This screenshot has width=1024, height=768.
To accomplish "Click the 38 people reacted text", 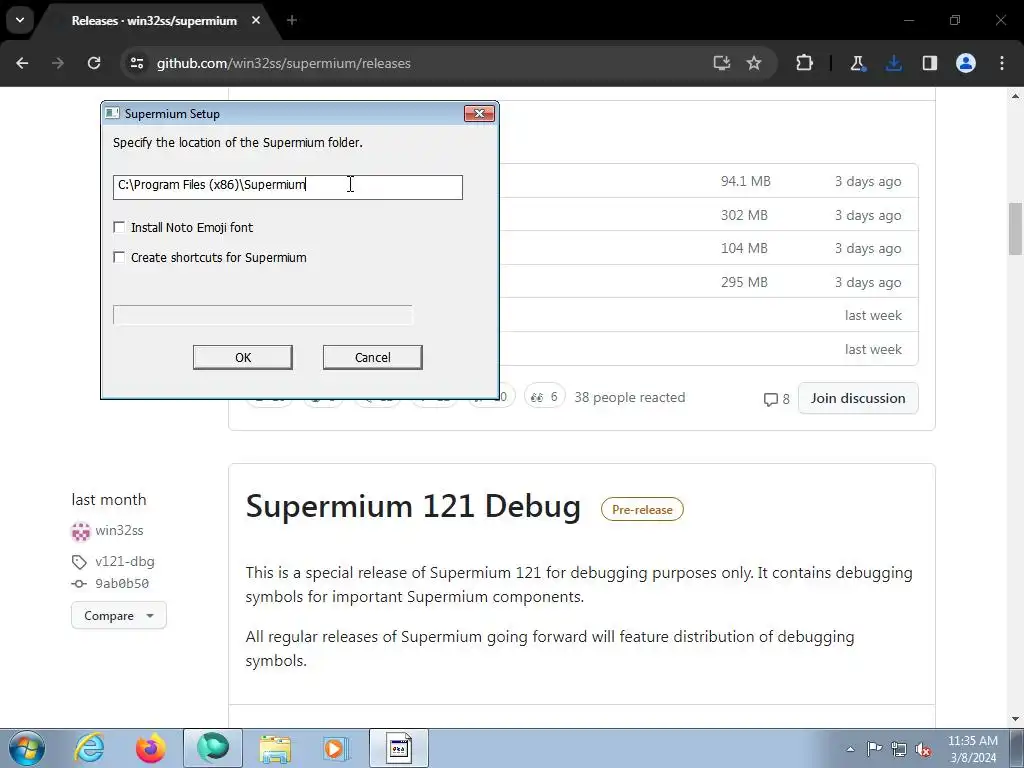I will (630, 397).
